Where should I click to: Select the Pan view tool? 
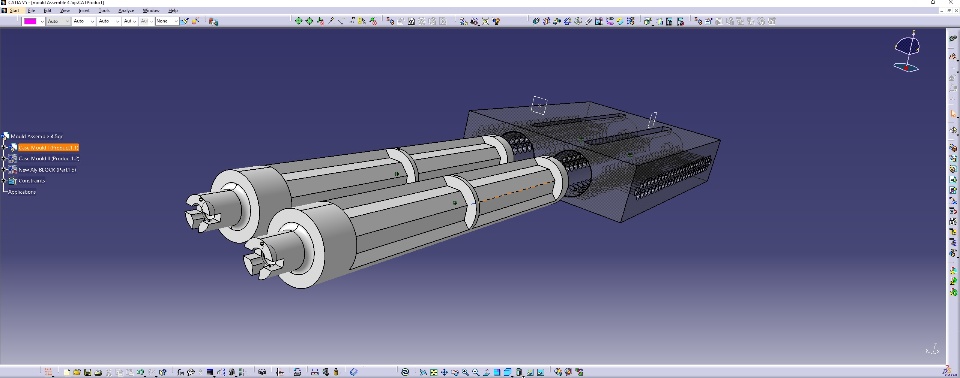click(x=444, y=372)
